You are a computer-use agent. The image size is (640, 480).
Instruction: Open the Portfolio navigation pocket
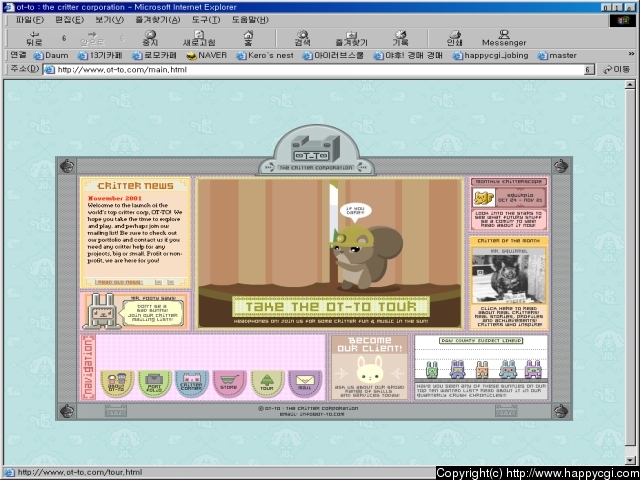pos(155,384)
